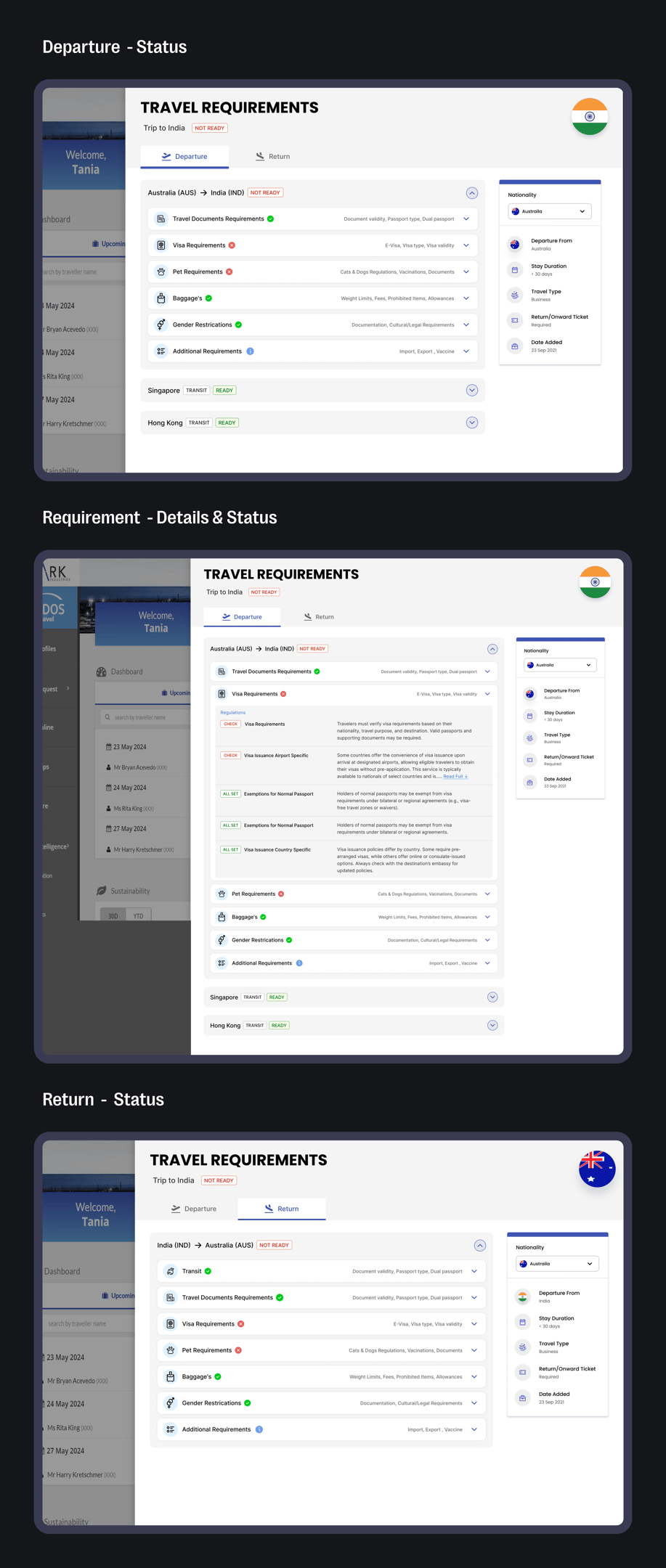Screen dimensions: 666x1568
Task: Expand Transit row chevron in Return Status panel
Action: 474,1271
